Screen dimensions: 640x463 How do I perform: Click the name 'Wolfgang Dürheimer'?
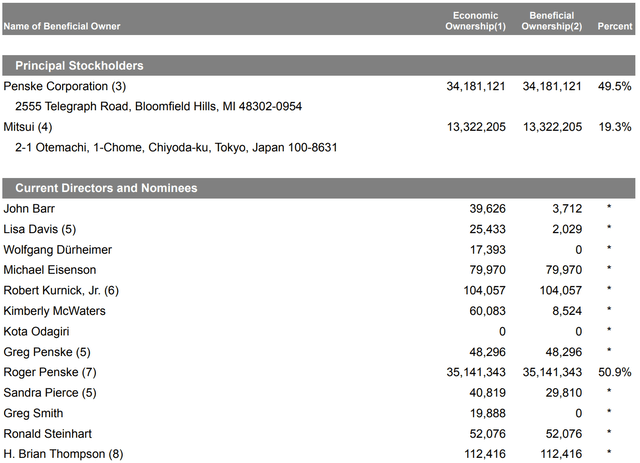[58, 249]
